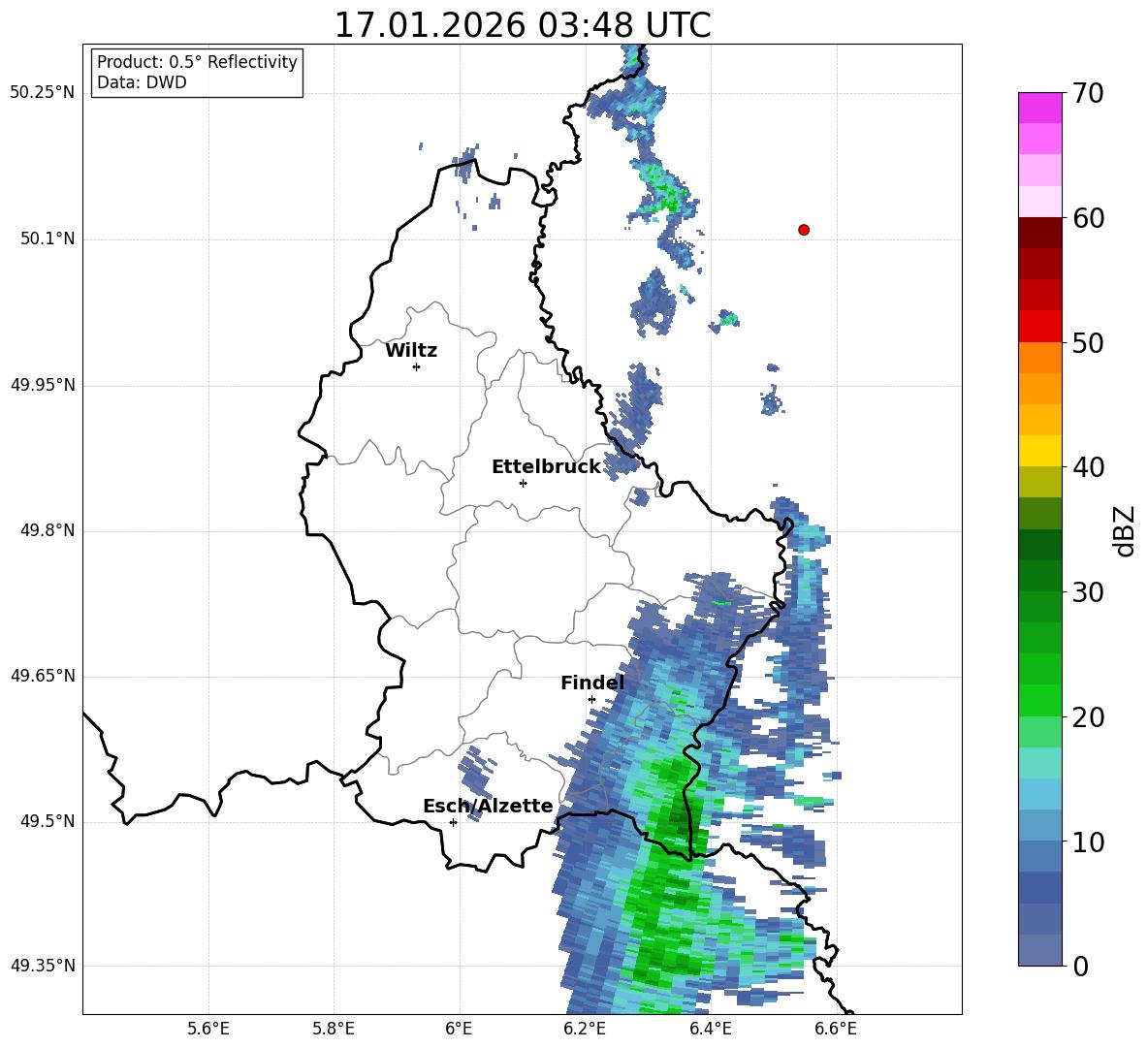Click the 60 colorbar tick label
The height and width of the screenshot is (1048, 1148).
[x=1088, y=218]
